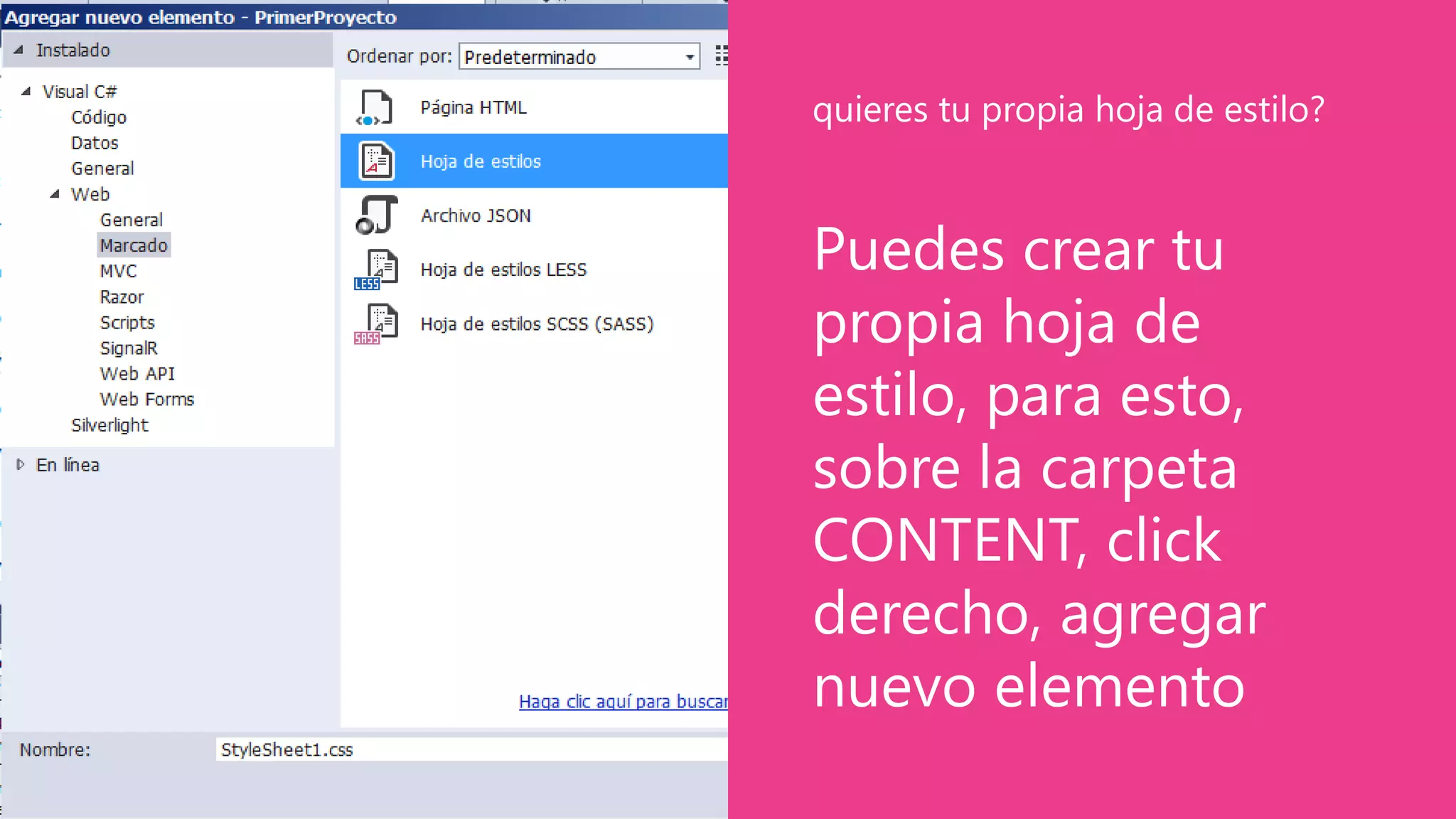
Task: Select the Razor category
Action: point(122,296)
